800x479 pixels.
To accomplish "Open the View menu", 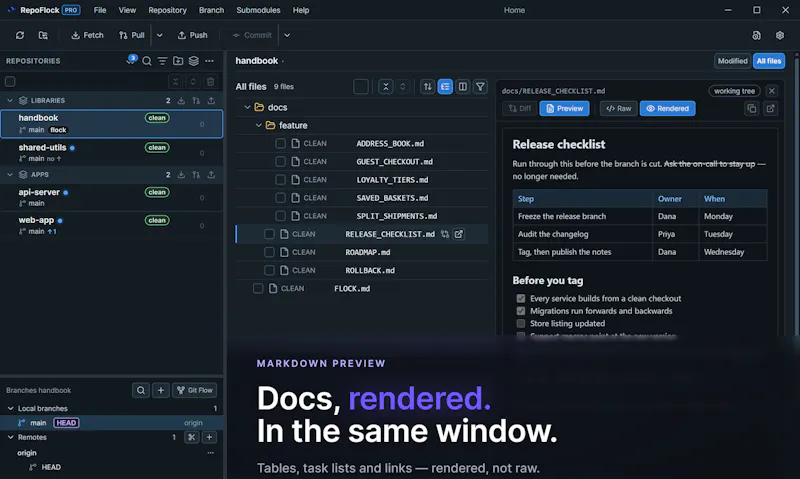I will pyautogui.click(x=127, y=10).
